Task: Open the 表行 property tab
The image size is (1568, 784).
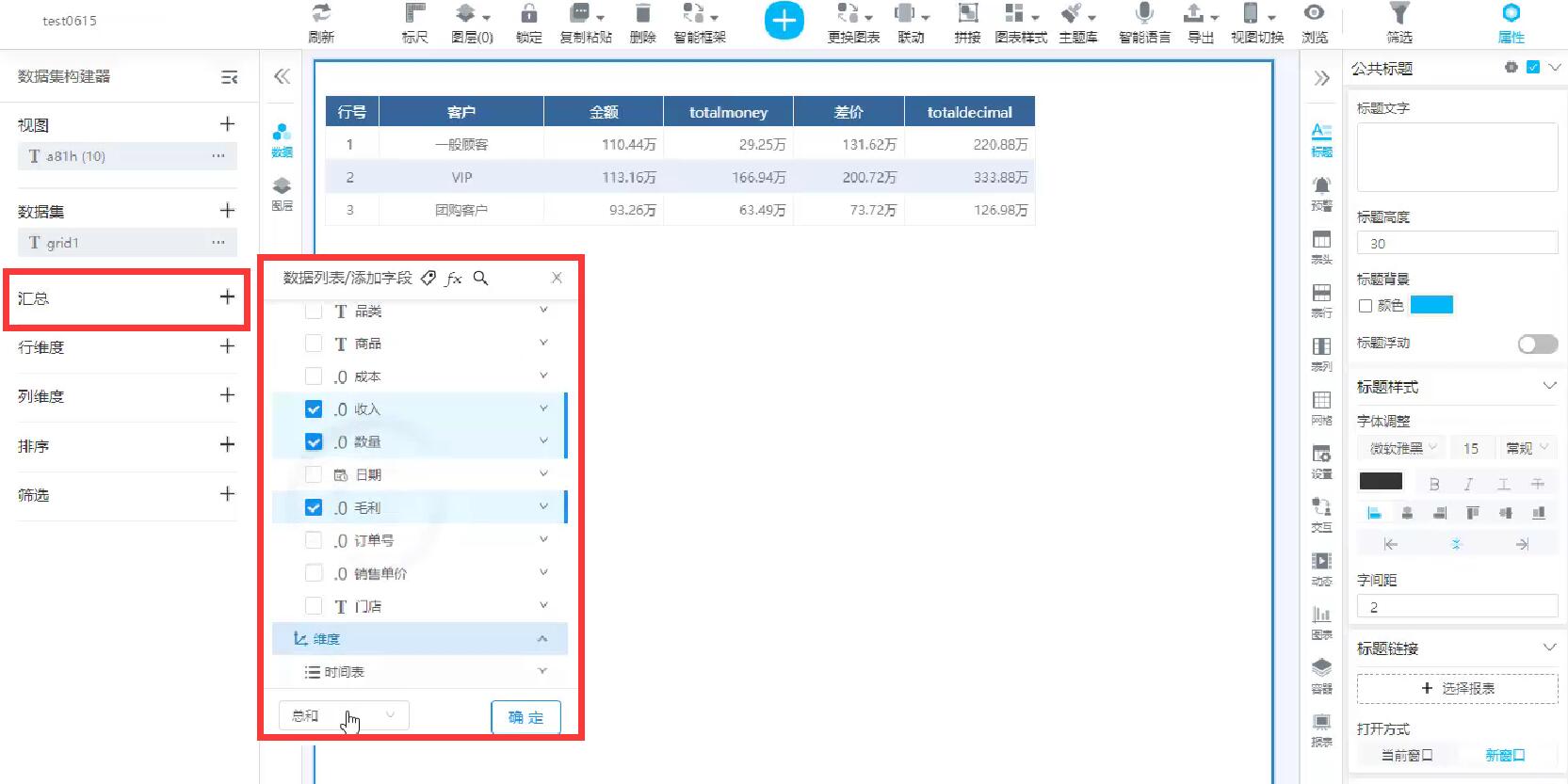Action: pyautogui.click(x=1322, y=300)
